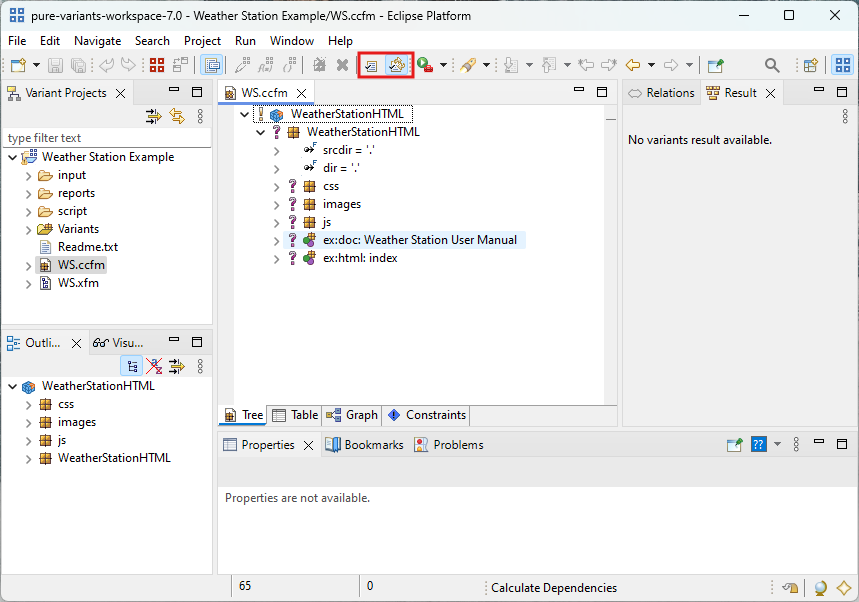Click the New Wizard toolbar icon
This screenshot has height=602, width=859.
pos(16,64)
